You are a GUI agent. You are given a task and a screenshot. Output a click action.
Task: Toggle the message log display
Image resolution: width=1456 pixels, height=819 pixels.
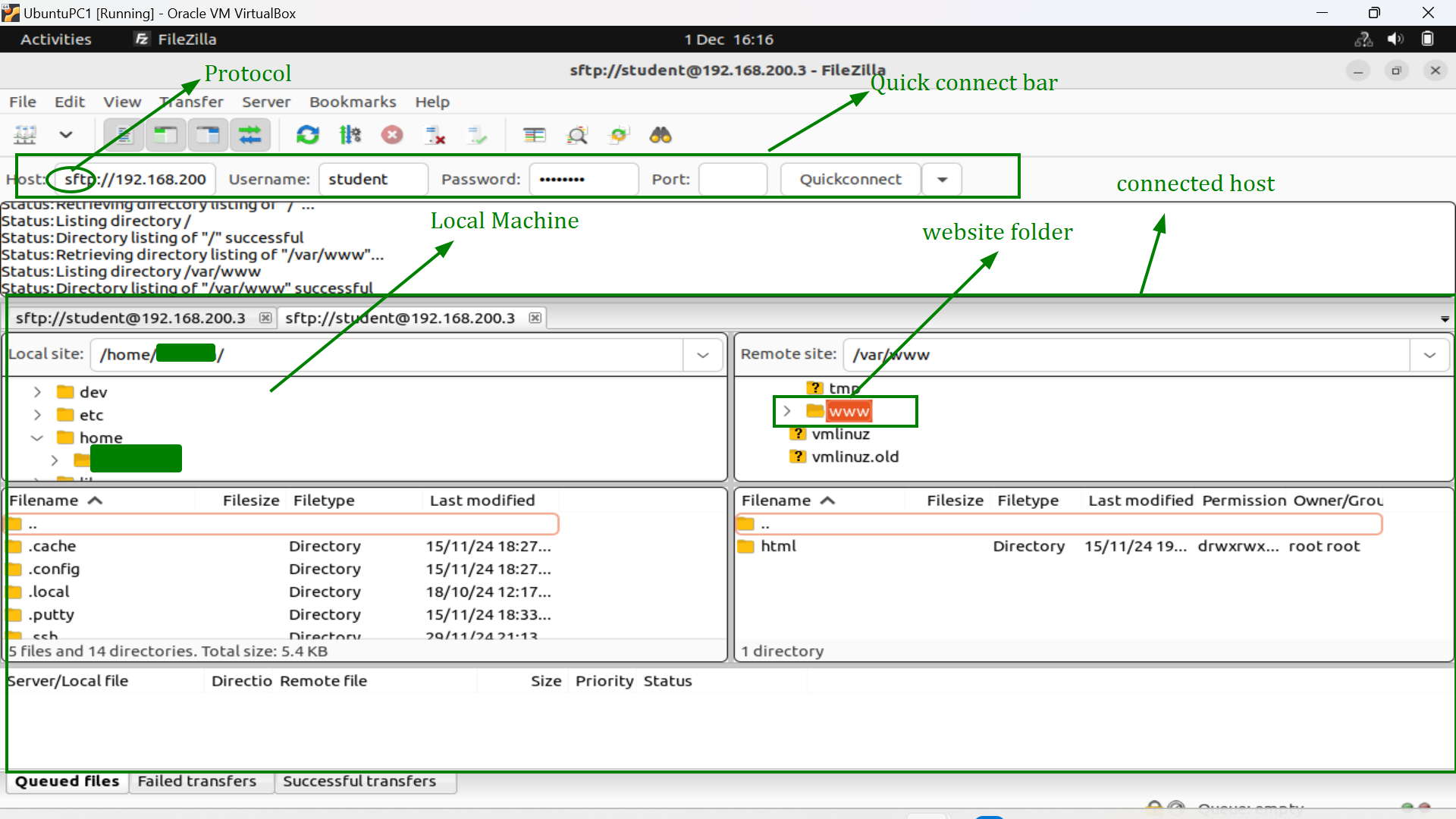124,135
